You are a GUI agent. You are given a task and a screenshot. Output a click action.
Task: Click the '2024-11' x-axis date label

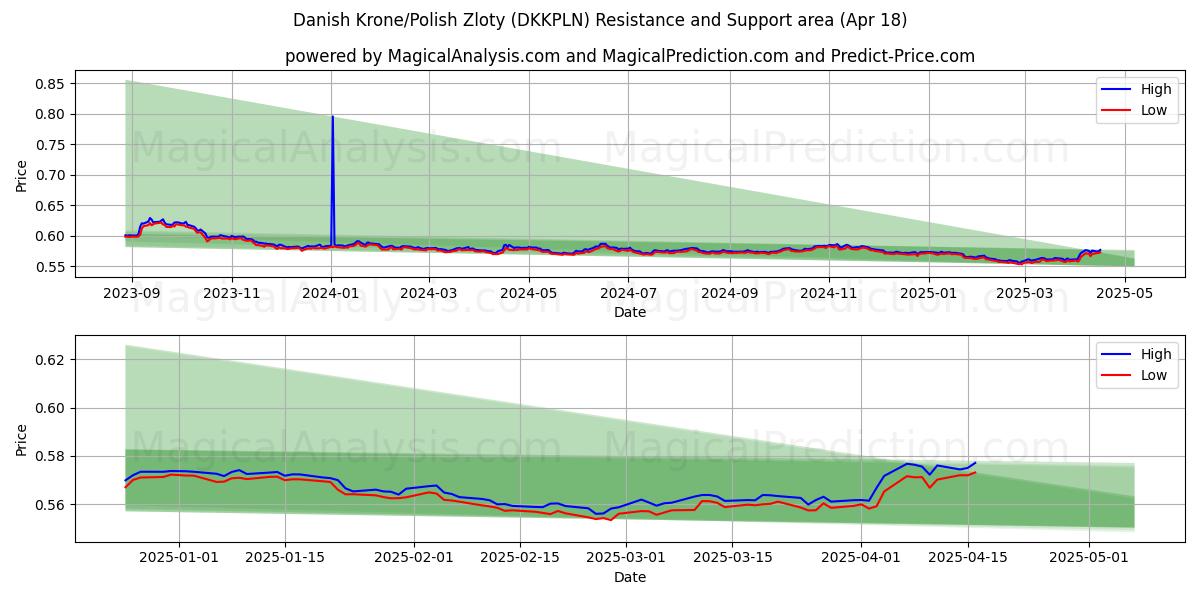(828, 293)
